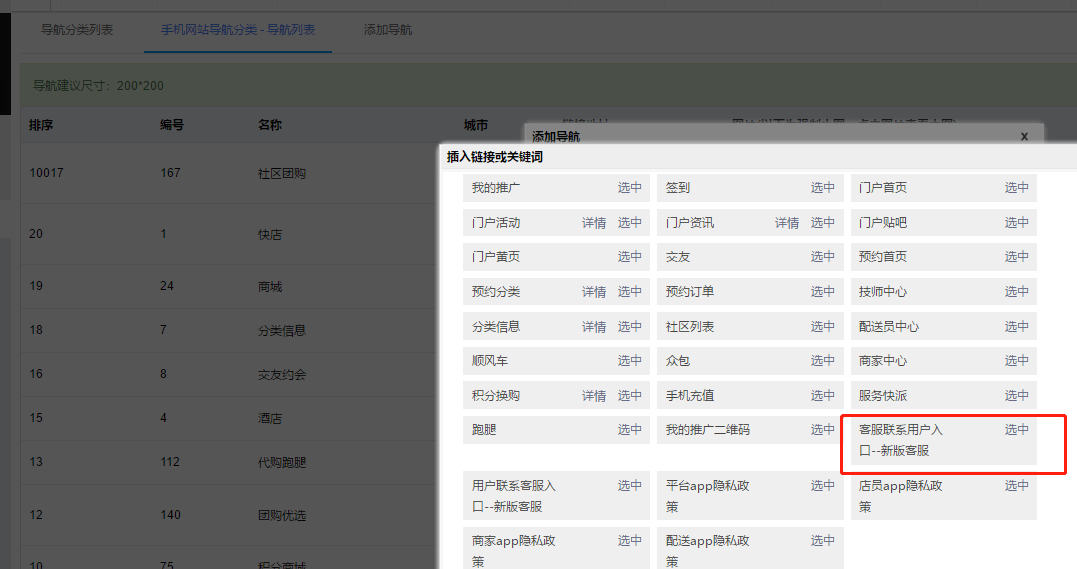Select 选中 for 门户贴吧
Viewport: 1077px width, 569px height.
1017,223
